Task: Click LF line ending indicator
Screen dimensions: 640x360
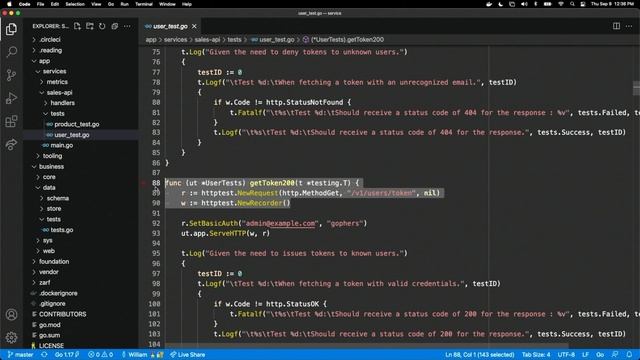Action: coord(585,355)
